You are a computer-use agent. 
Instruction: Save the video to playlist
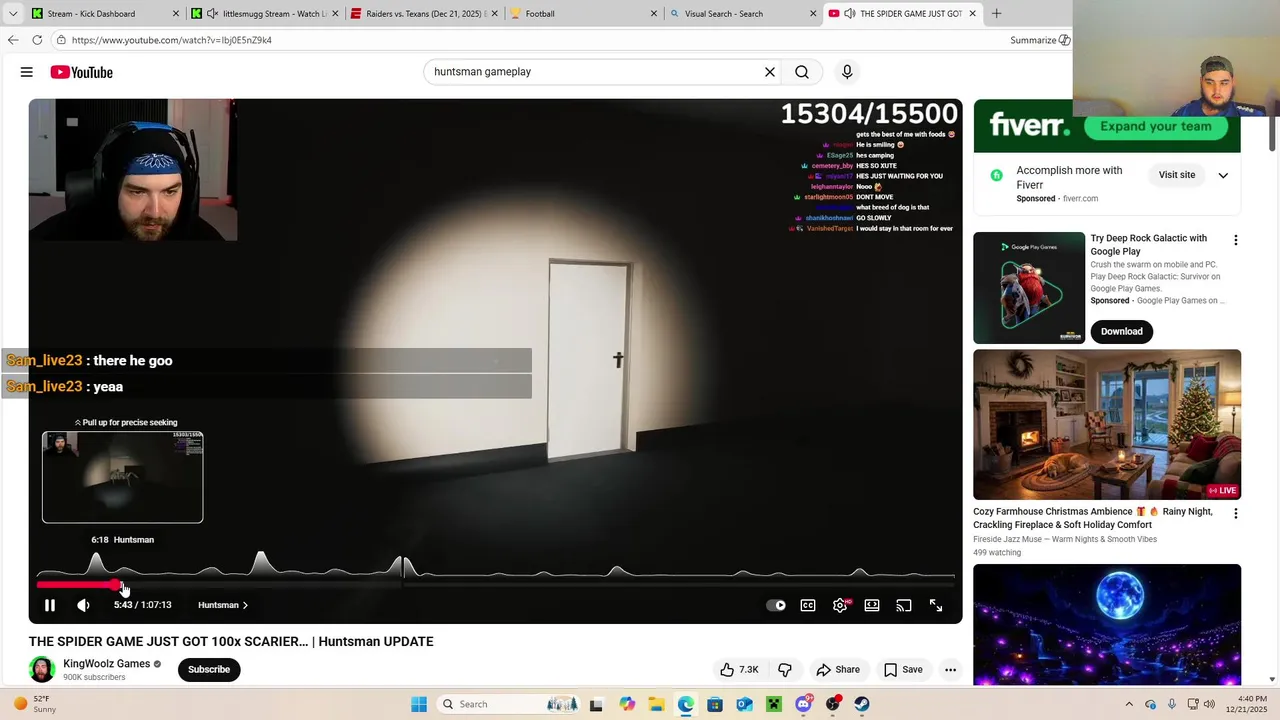click(903, 670)
